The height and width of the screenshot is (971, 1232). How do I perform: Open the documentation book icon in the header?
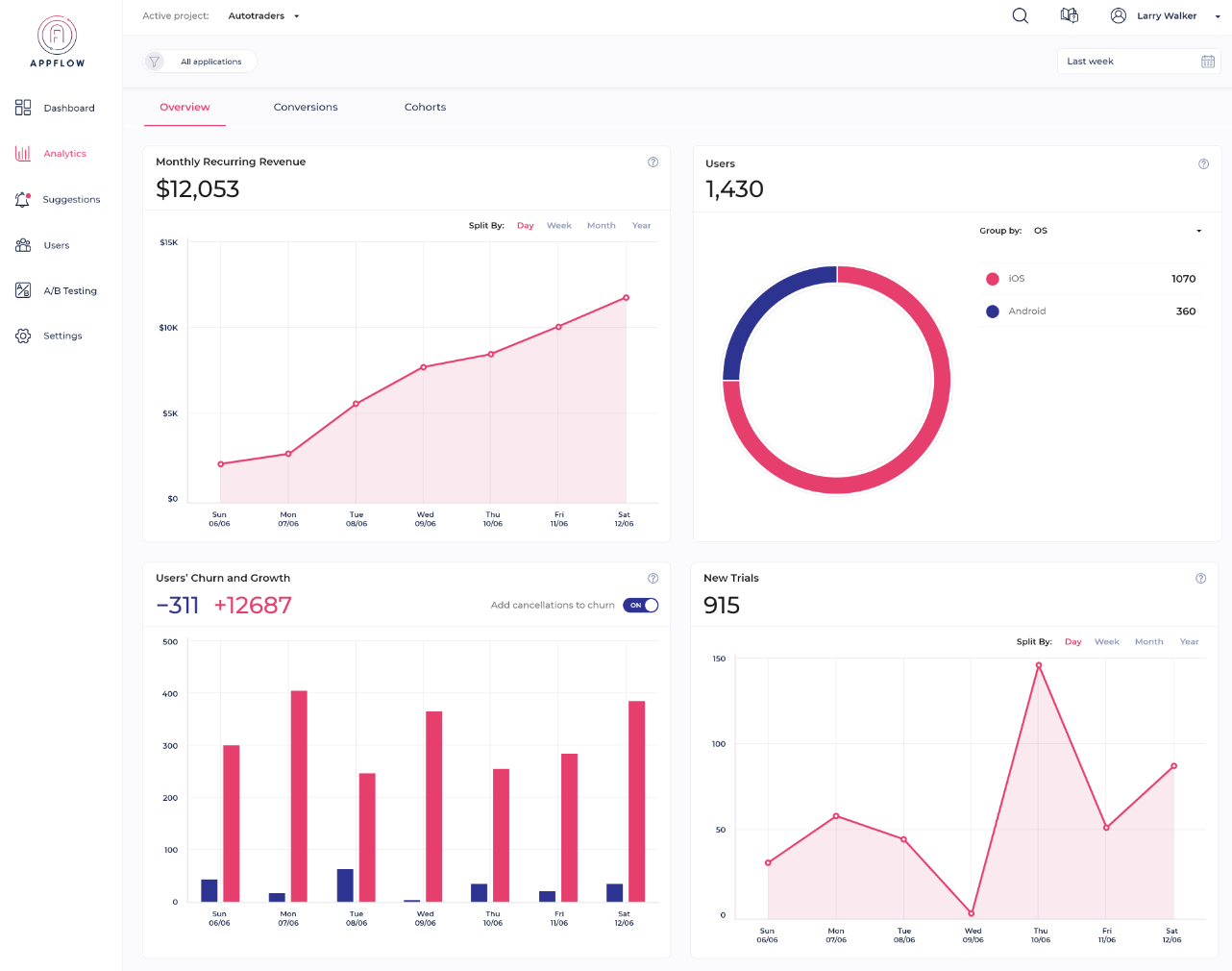(x=1069, y=15)
